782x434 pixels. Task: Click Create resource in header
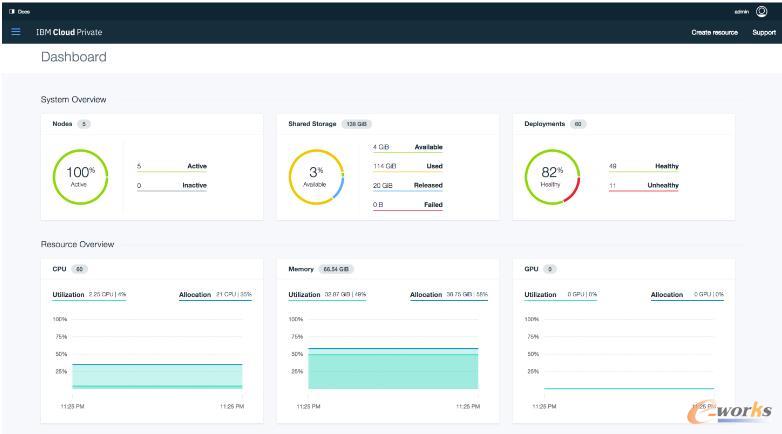714,32
